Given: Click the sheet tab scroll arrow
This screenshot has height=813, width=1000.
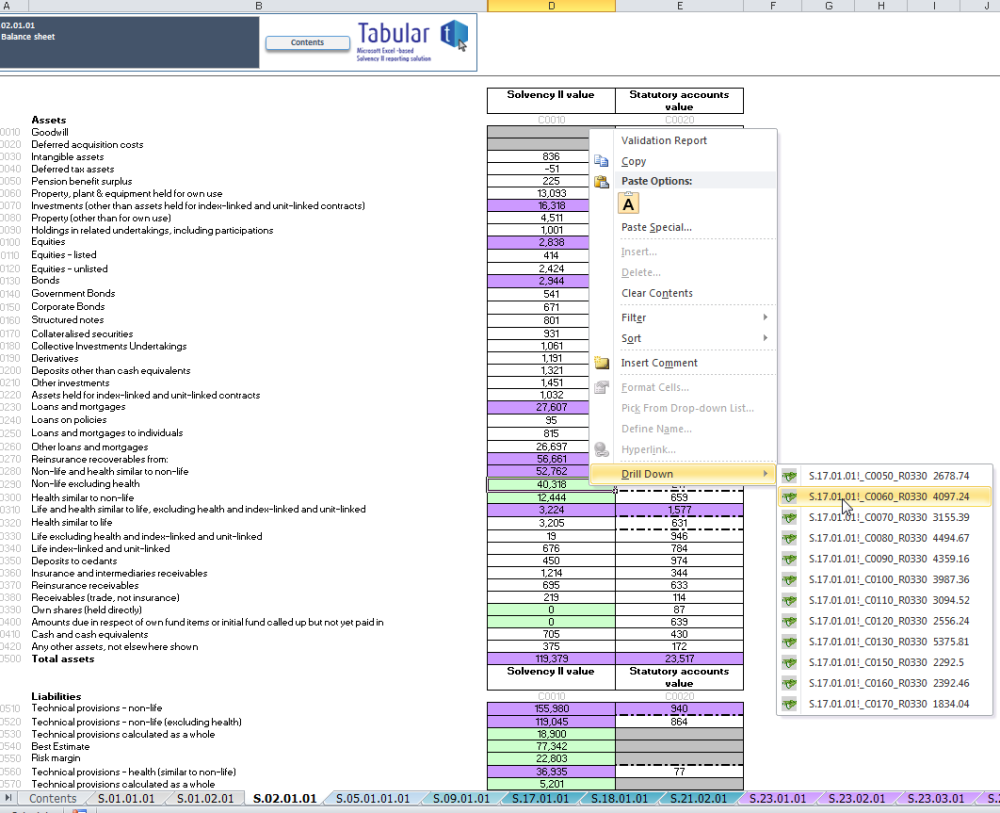Looking at the screenshot, I should point(8,798).
